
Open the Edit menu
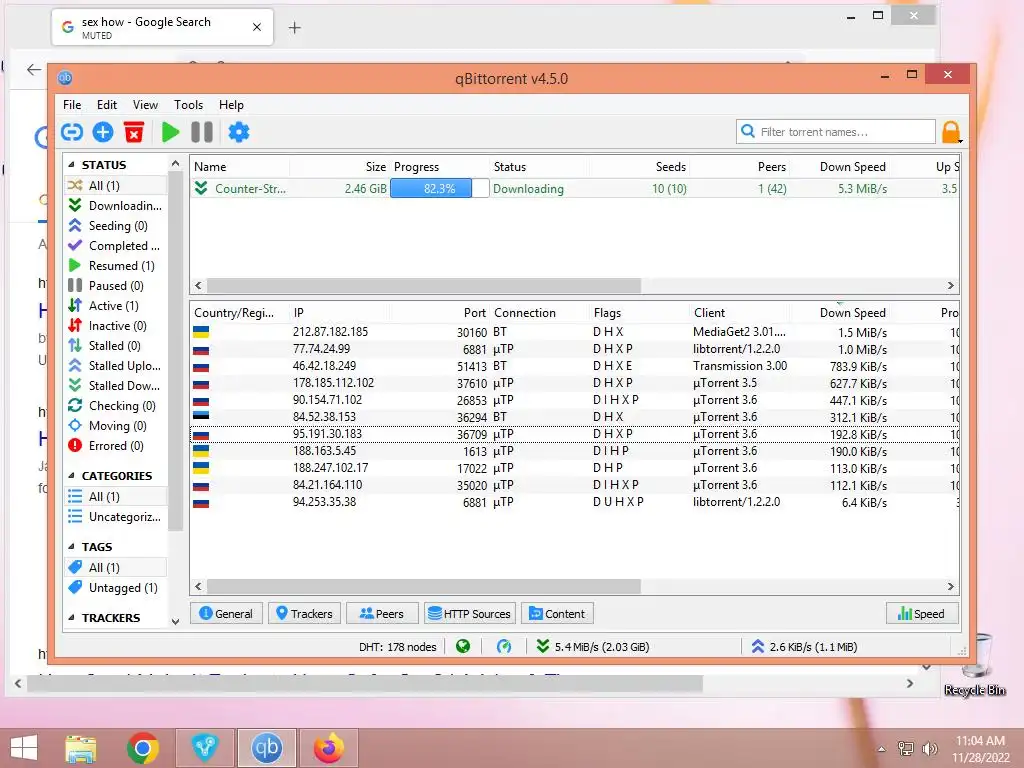(x=106, y=104)
